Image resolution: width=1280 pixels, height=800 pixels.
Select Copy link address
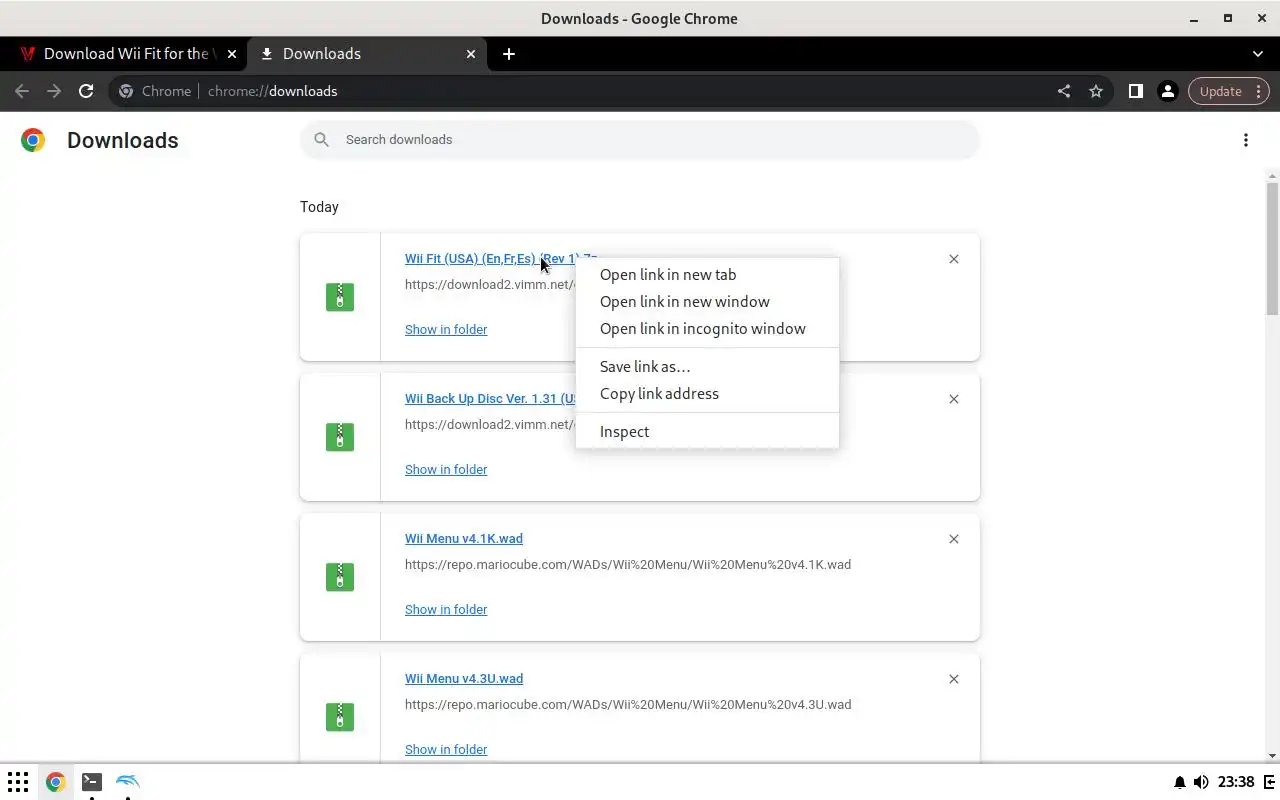click(707, 394)
